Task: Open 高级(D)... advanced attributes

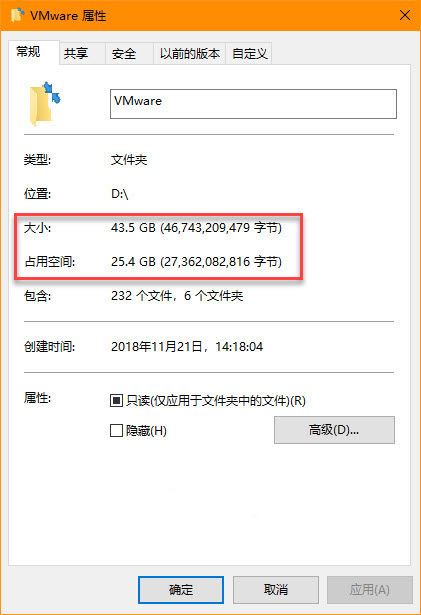Action: click(334, 430)
